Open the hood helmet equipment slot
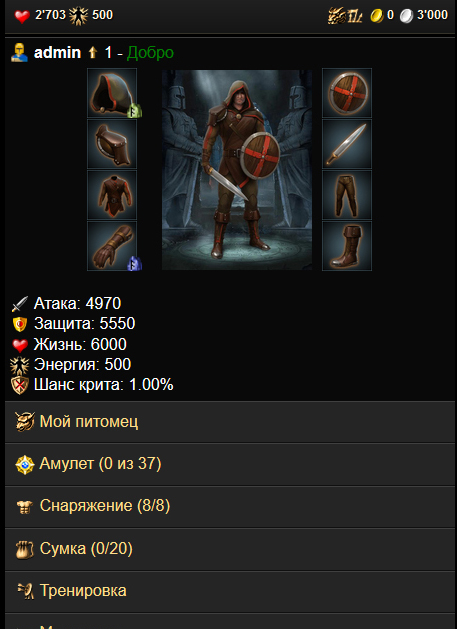The height and width of the screenshot is (629, 457). tap(112, 93)
